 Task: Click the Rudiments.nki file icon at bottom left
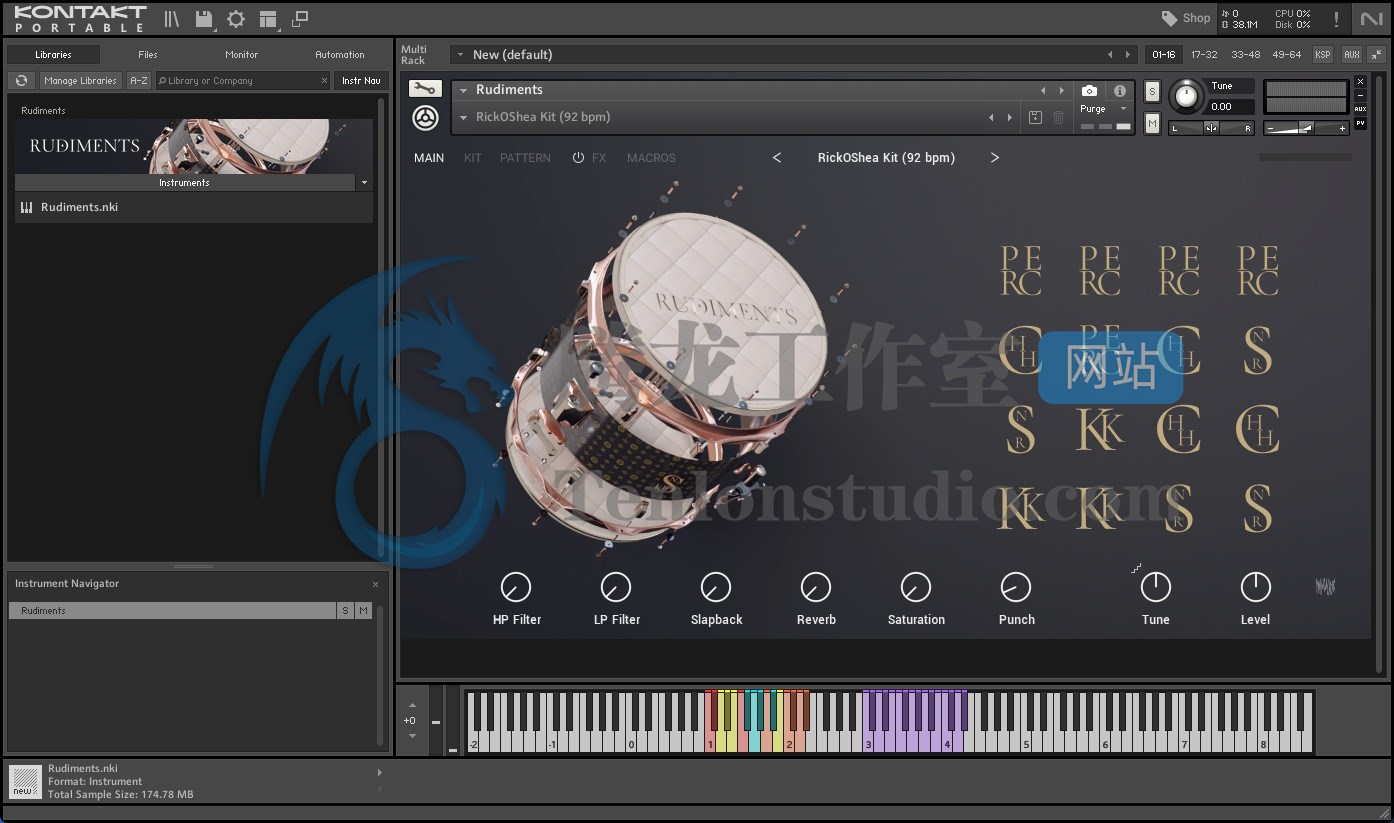pyautogui.click(x=26, y=781)
